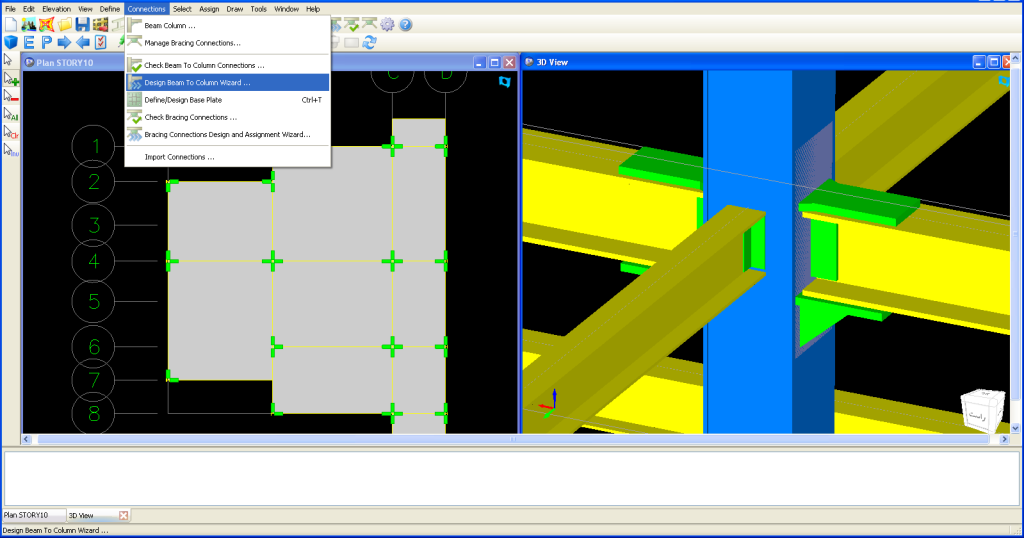Click the Save floppy disk icon
Viewport: 1024px width, 538px height.
click(x=82, y=24)
